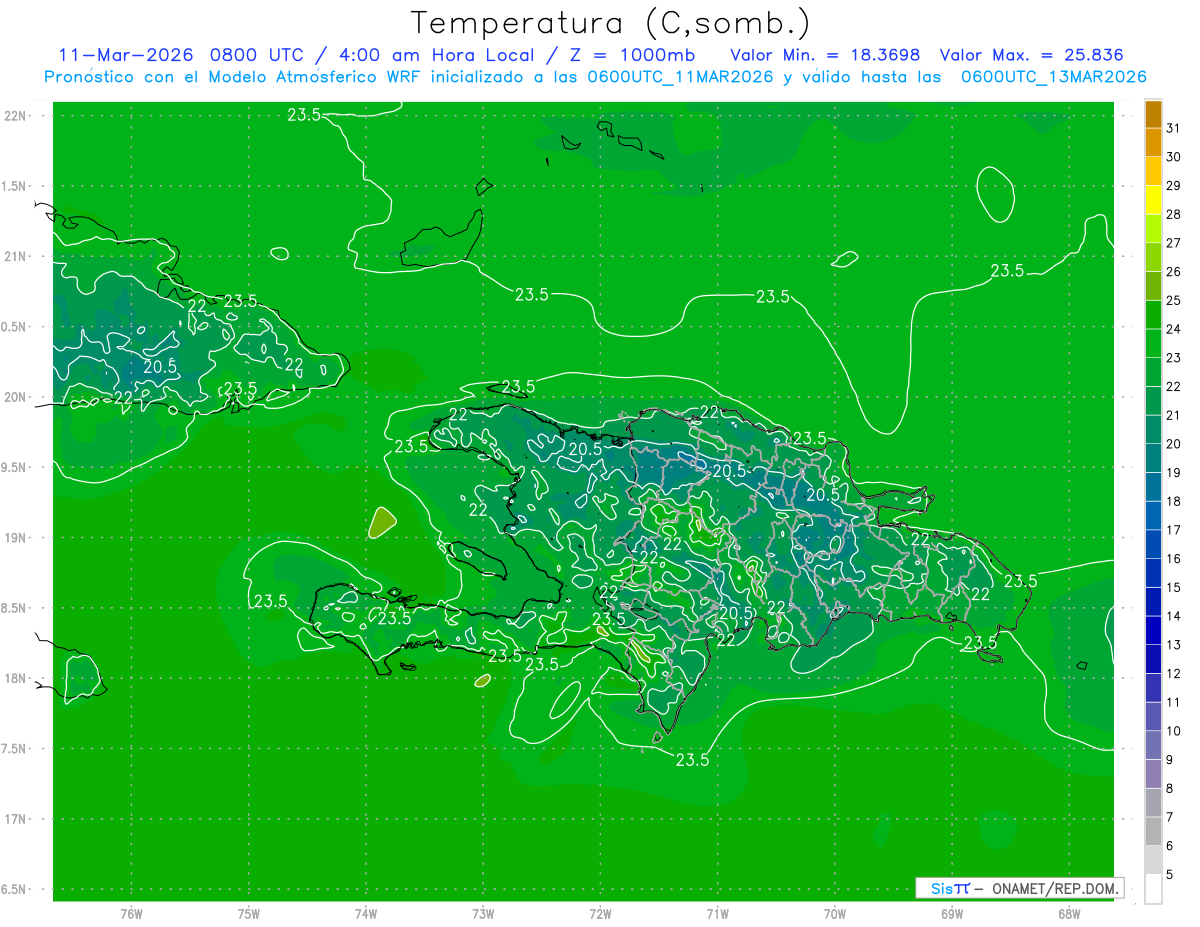The image size is (1200, 927).
Task: Click longitude axis label "68W"
Action: coord(1069,913)
